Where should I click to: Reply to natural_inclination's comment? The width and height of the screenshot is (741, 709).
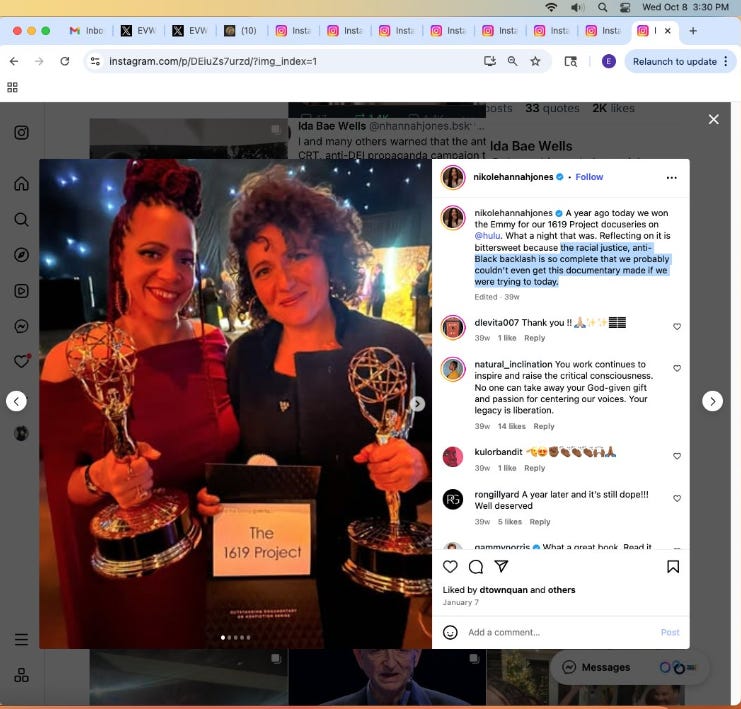click(544, 426)
